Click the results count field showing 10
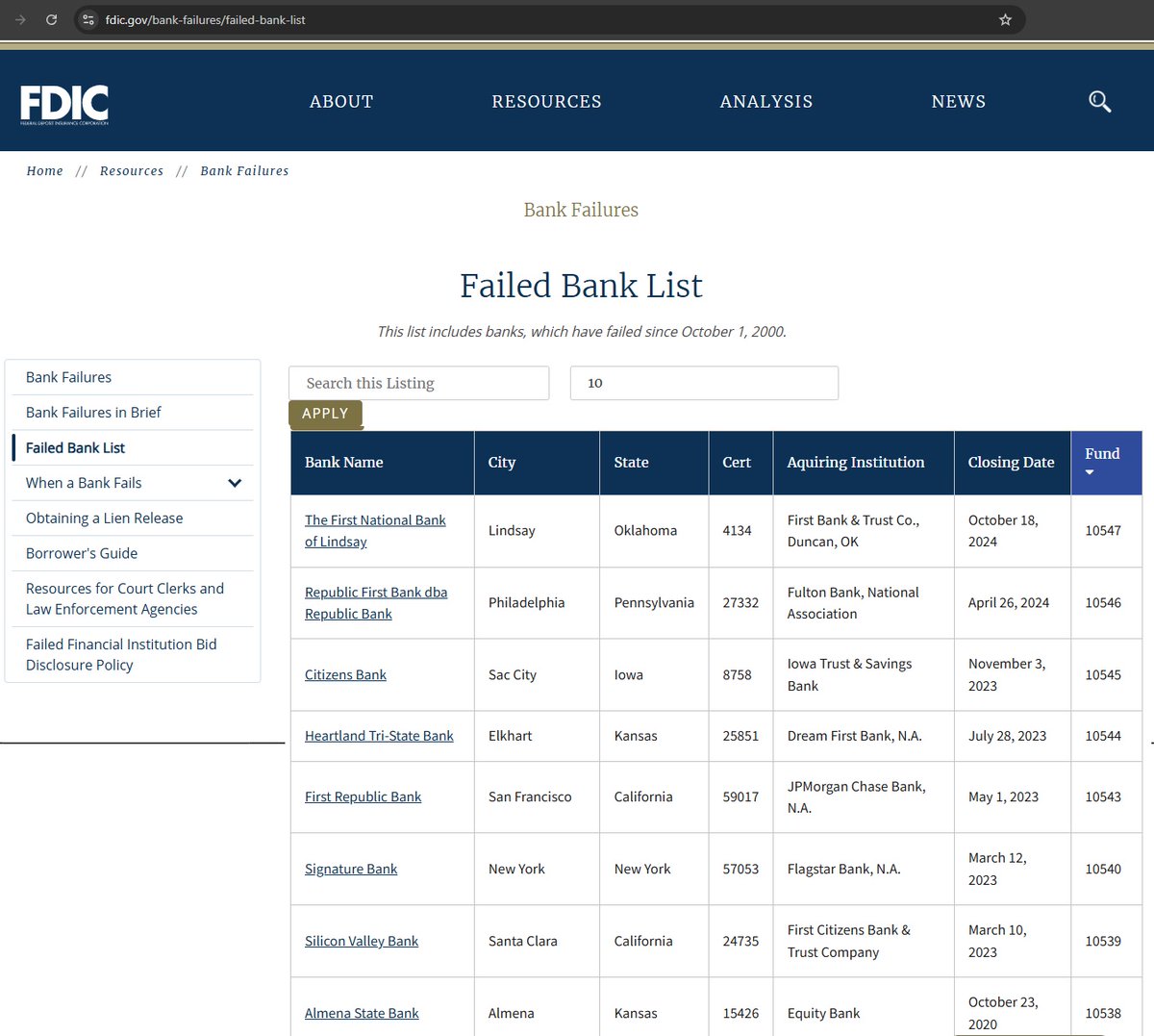The image size is (1154, 1036). pyautogui.click(x=704, y=383)
